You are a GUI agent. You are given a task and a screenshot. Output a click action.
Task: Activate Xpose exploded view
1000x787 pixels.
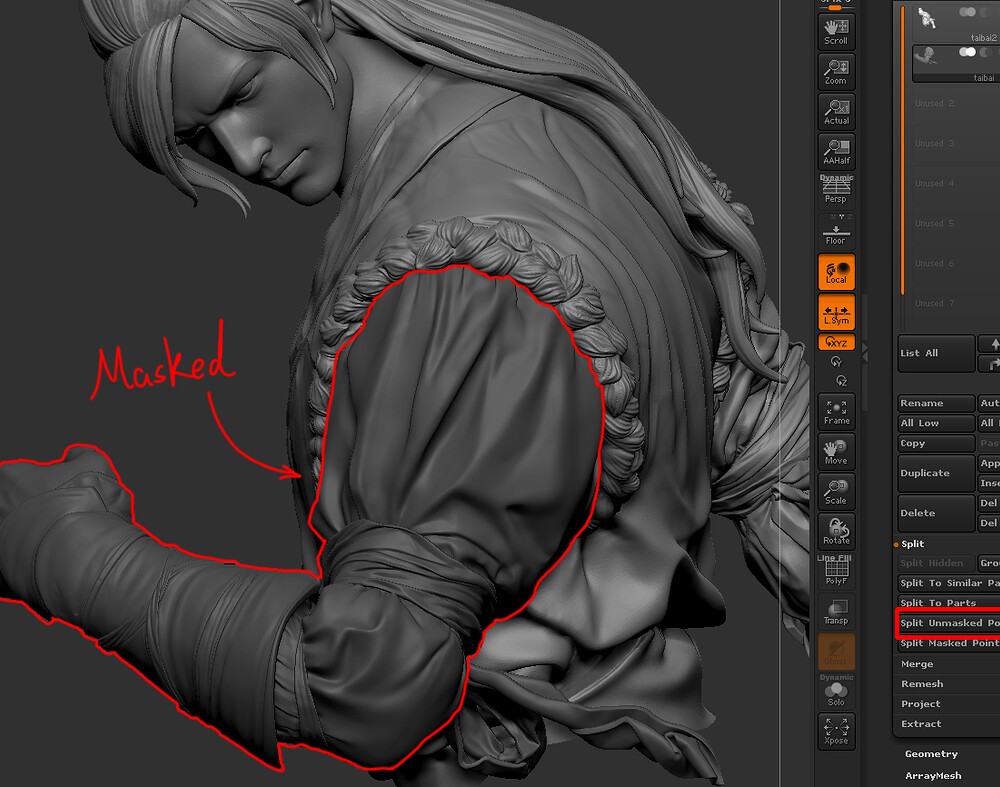point(836,732)
